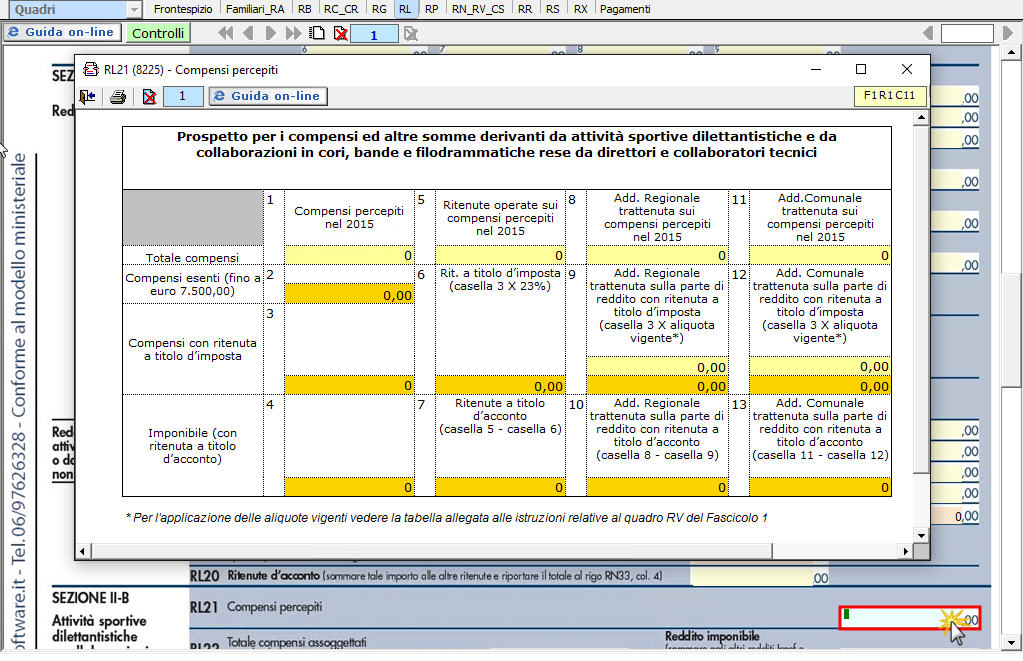Screen dimensions: 1023x661
Task: Click the dialog vertical scrollbar down arrow
Action: 921,536
